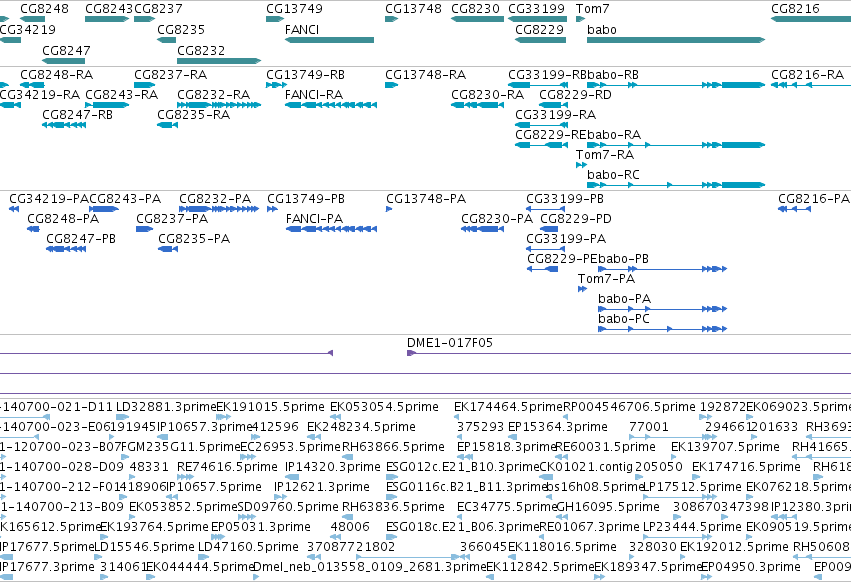Click the Tom7 gene label
851x582 pixels.
point(593,9)
